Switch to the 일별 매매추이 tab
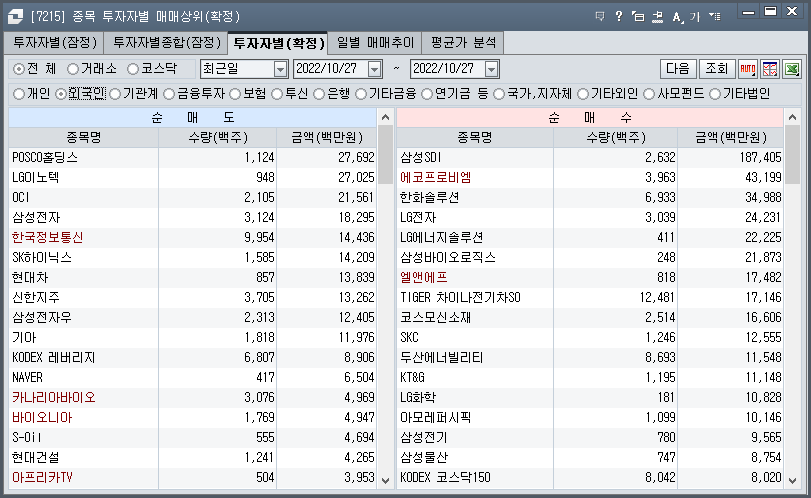 (x=375, y=42)
